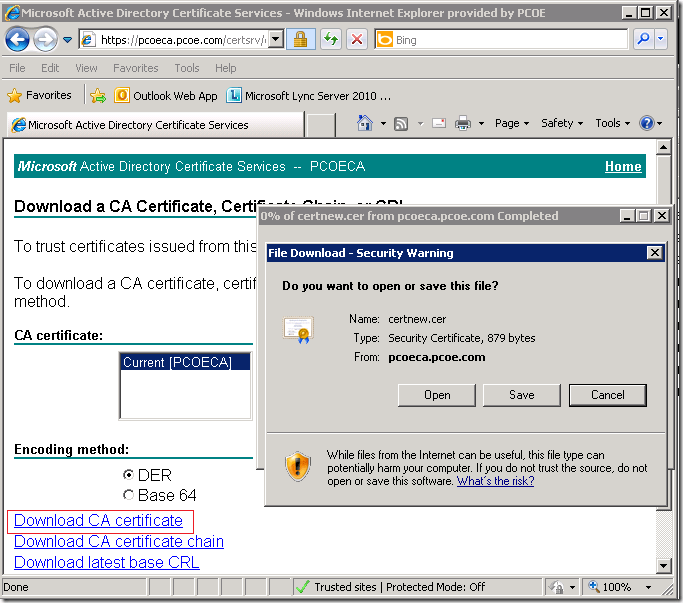Click the What's the risk? link
Image resolution: width=683 pixels, height=603 pixels.
[495, 481]
